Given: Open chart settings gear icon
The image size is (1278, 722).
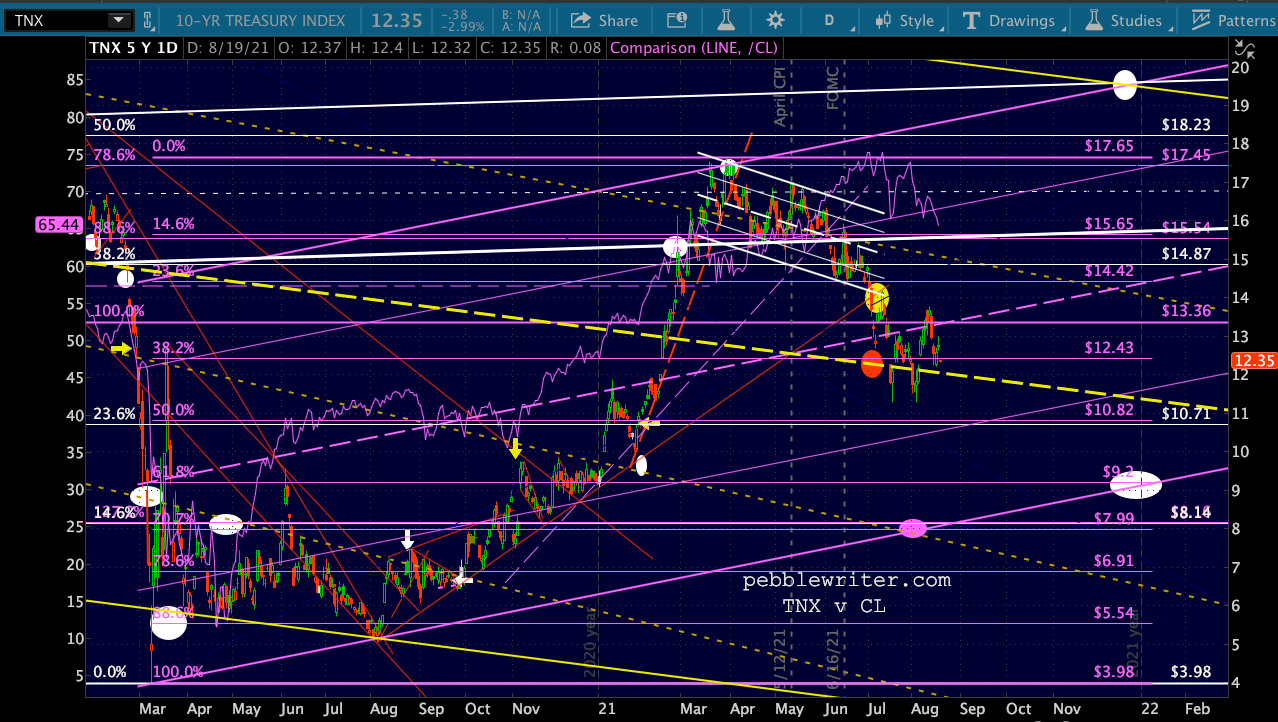Looking at the screenshot, I should pos(775,20).
